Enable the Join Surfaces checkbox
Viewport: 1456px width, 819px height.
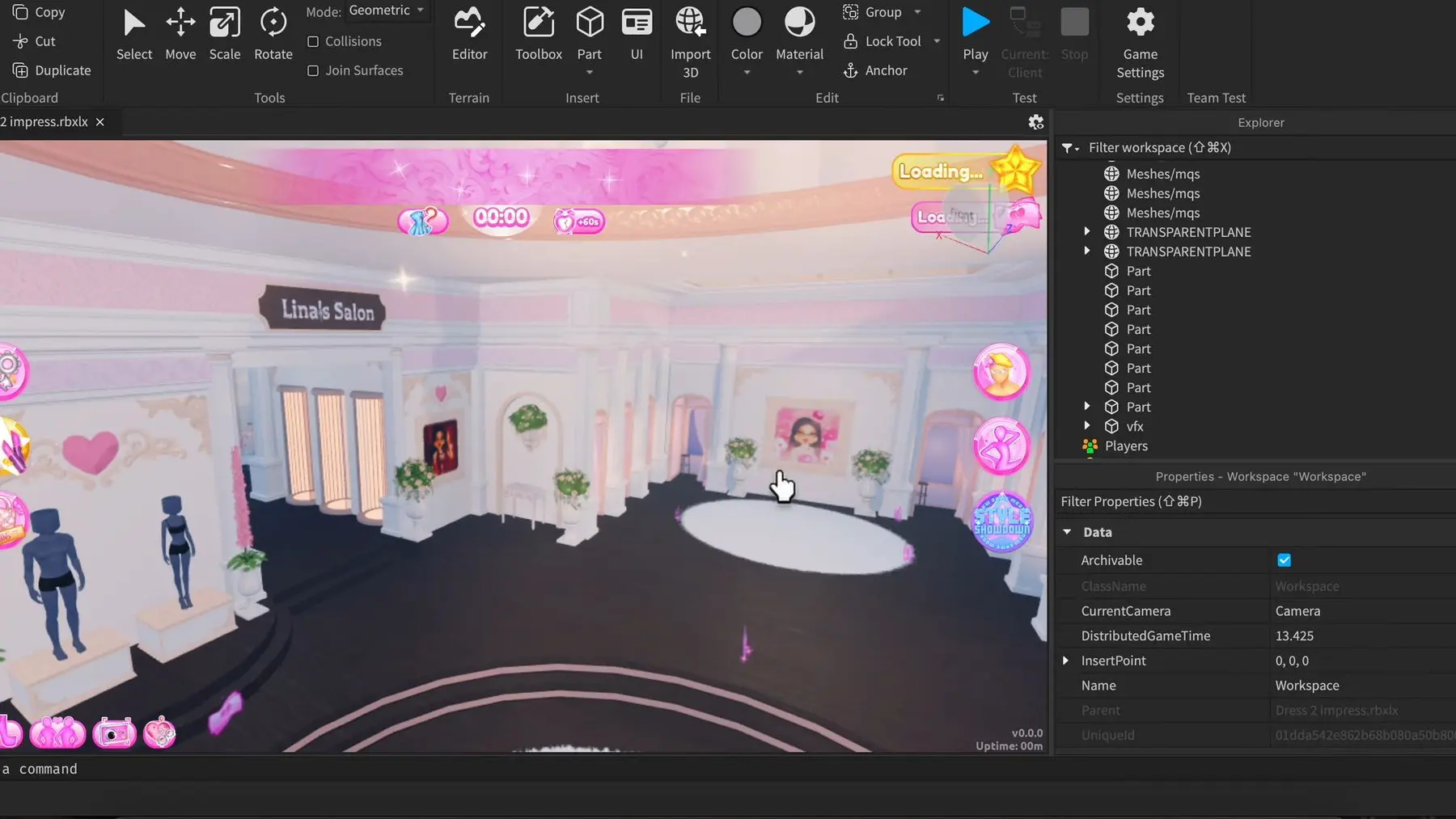point(313,70)
